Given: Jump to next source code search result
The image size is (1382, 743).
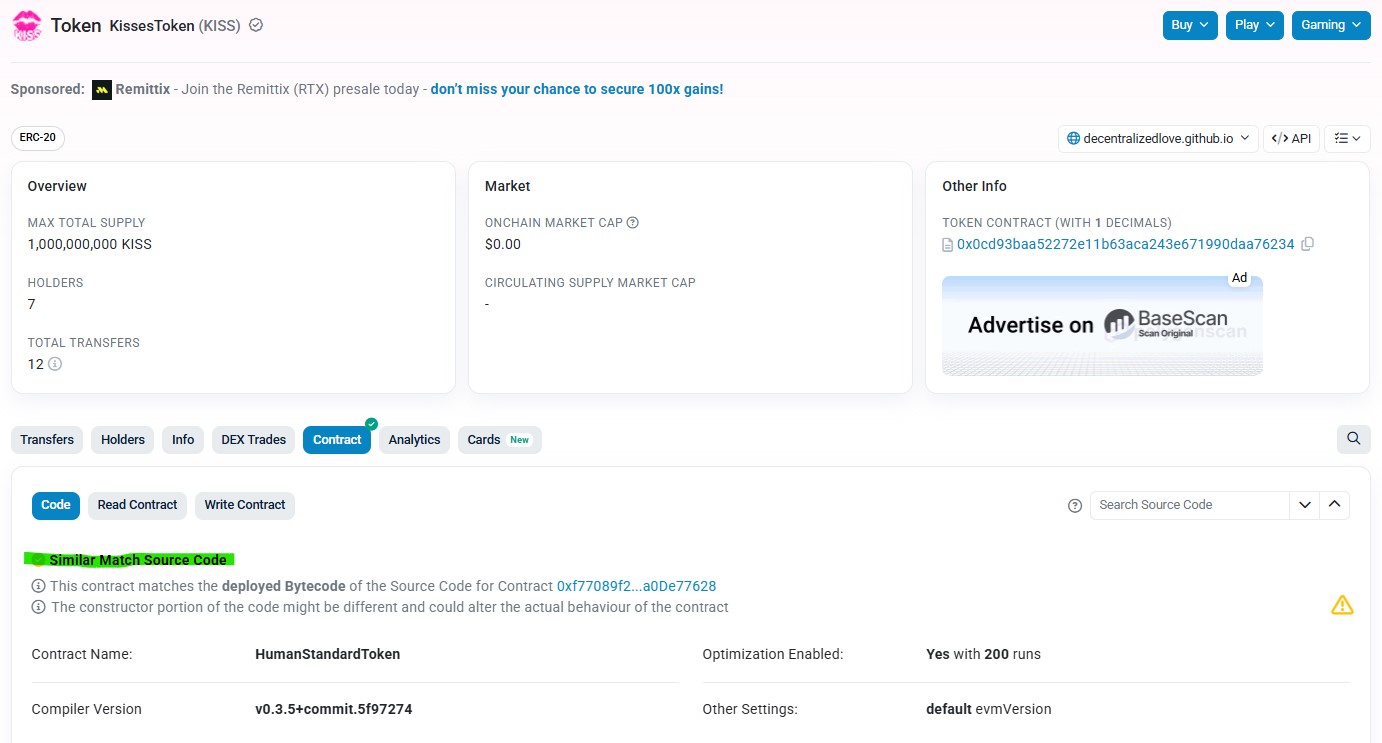Looking at the screenshot, I should pyautogui.click(x=1305, y=505).
